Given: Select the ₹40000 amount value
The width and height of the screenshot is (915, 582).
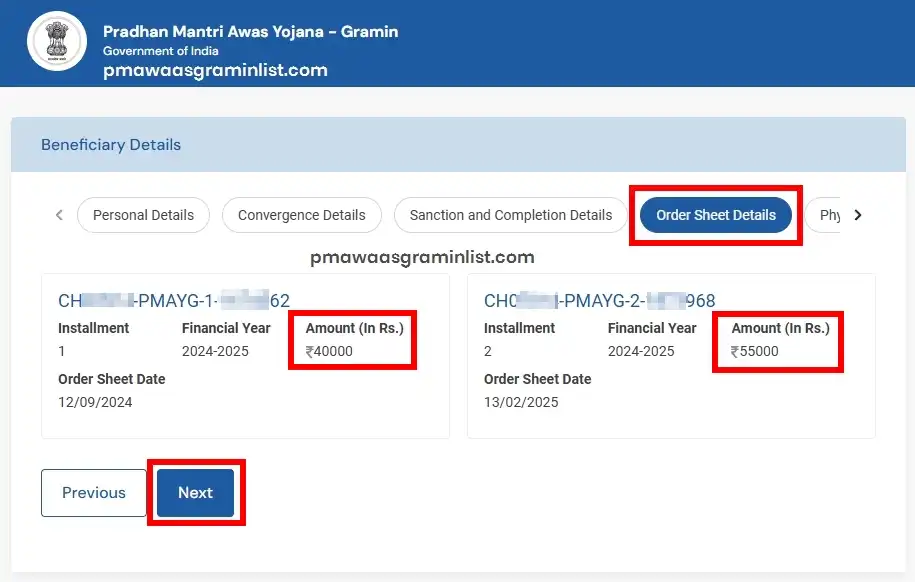Looking at the screenshot, I should [x=329, y=351].
